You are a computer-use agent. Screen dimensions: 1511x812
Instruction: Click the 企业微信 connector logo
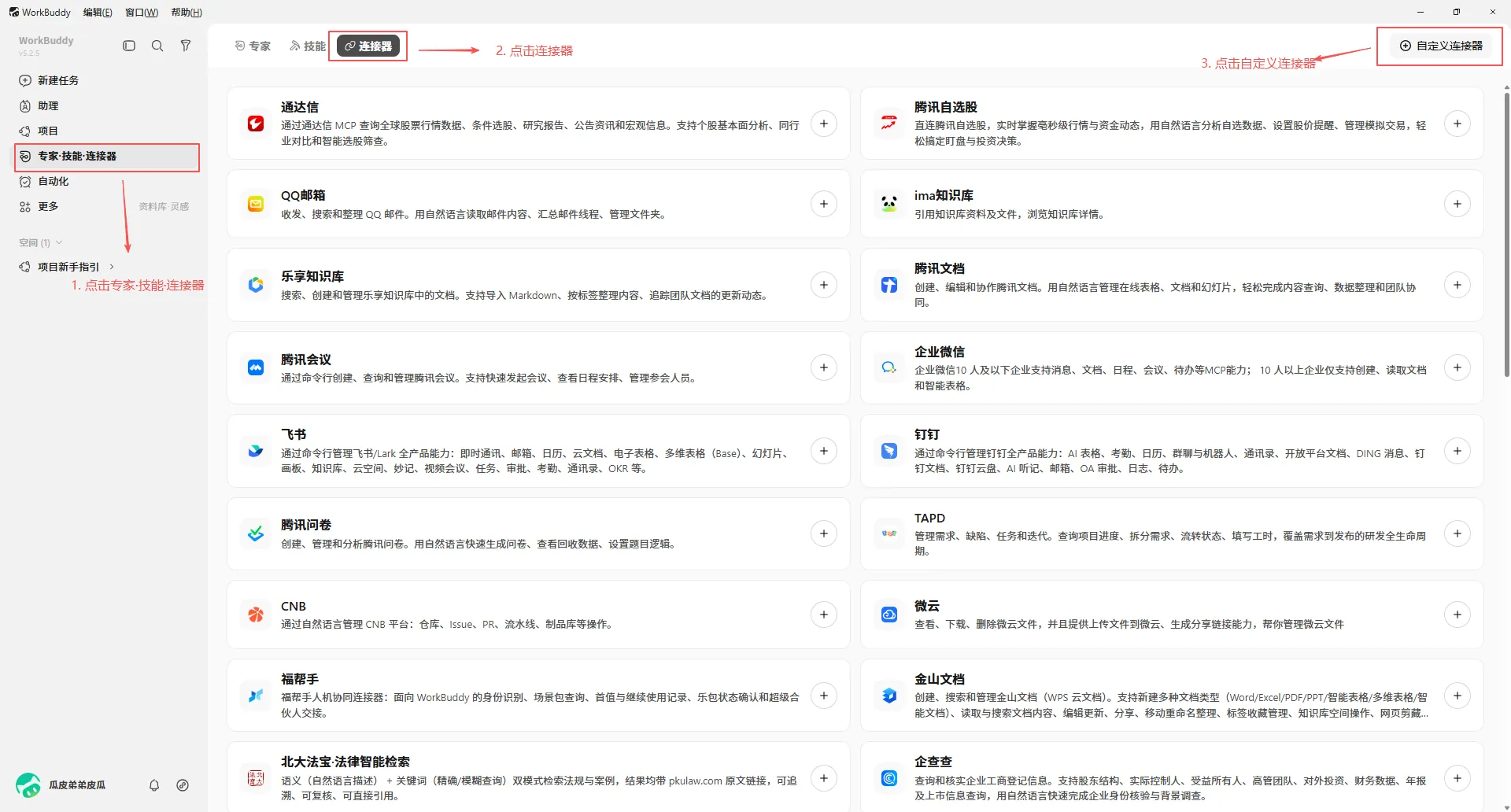889,367
